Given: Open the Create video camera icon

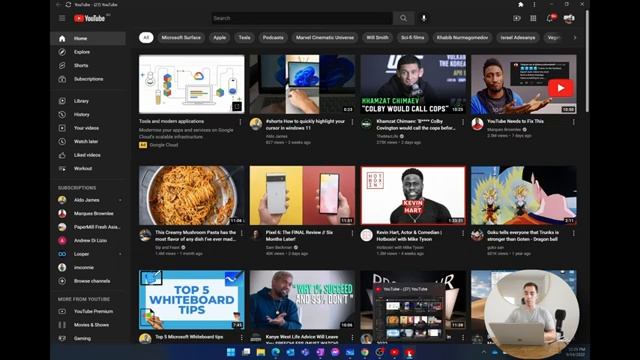Looking at the screenshot, I should coord(517,18).
